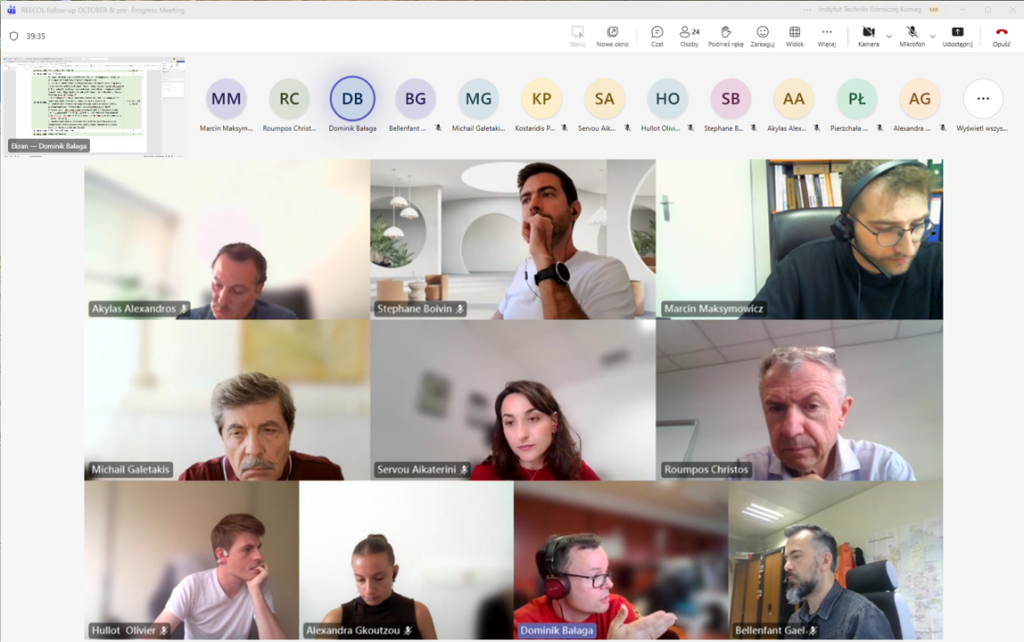
Task: Click the MM avatar for Marcin Maksymowicz
Action: click(226, 99)
